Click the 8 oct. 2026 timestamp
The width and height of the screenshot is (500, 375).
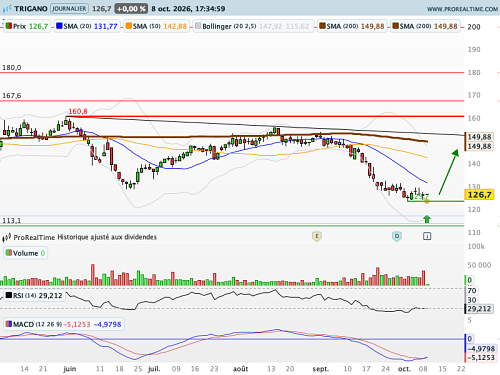click(188, 9)
